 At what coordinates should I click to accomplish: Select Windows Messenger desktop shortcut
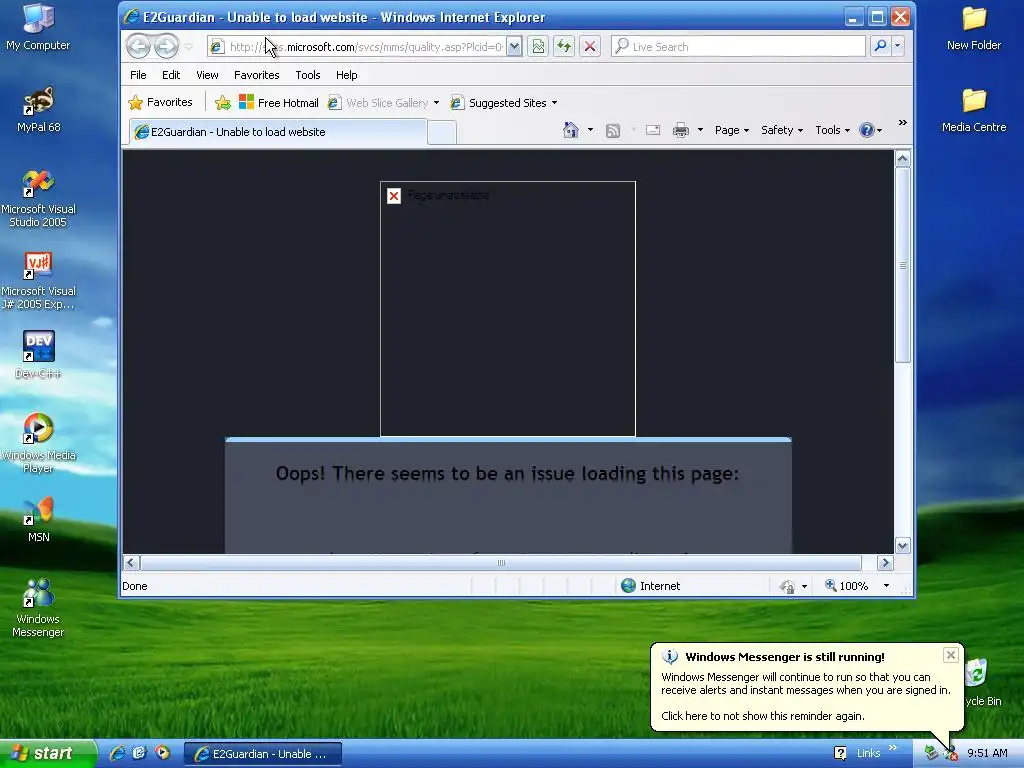pyautogui.click(x=38, y=608)
